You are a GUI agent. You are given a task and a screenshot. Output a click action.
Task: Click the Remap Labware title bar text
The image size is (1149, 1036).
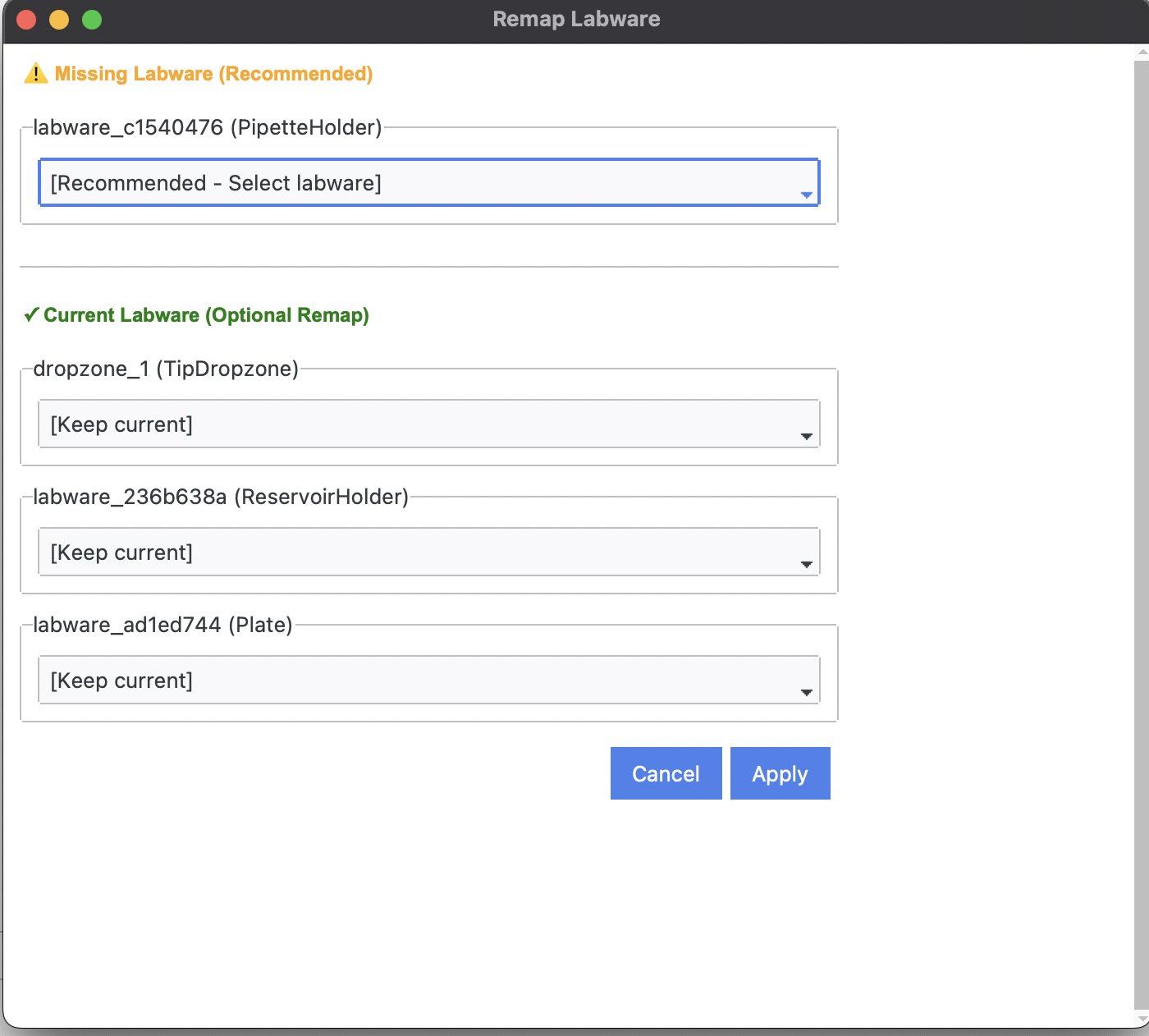(576, 20)
